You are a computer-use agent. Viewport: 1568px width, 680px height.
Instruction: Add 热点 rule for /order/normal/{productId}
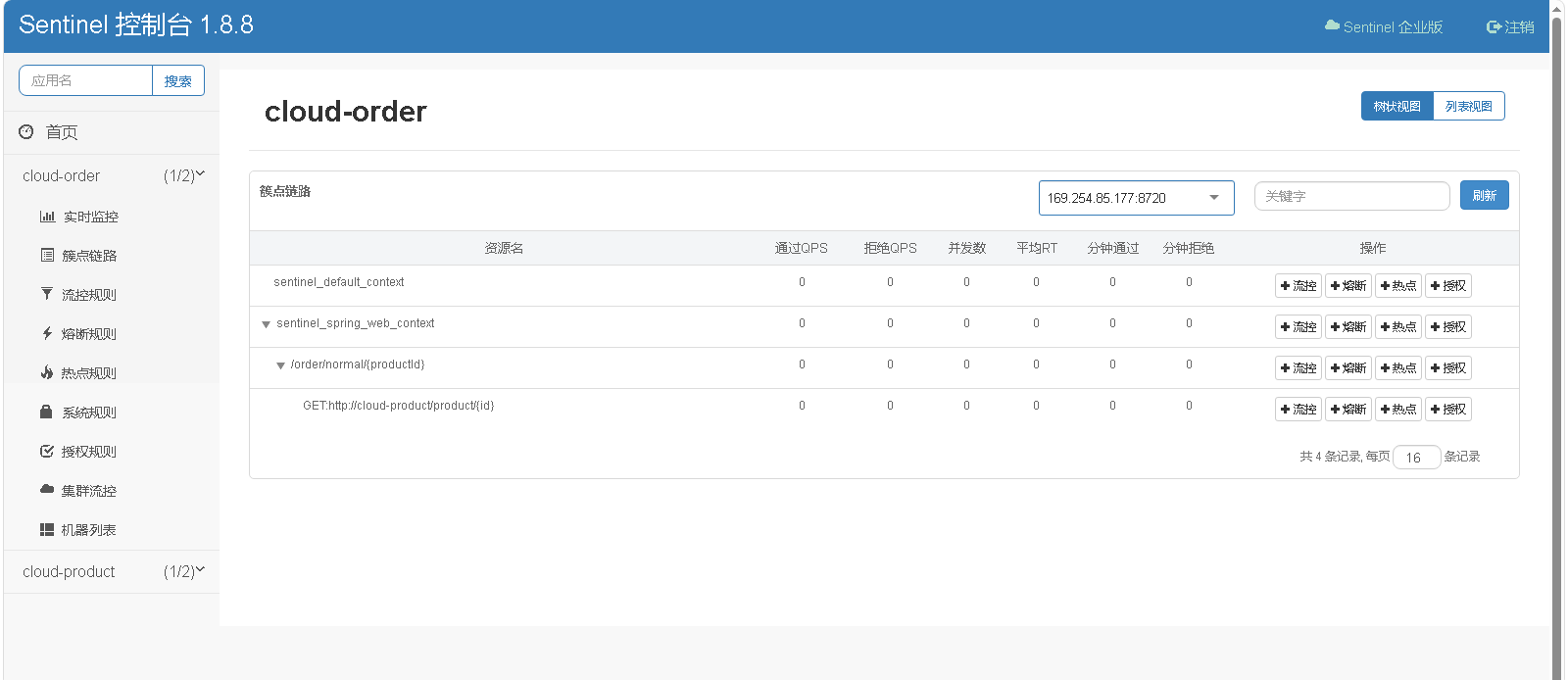(x=1398, y=367)
